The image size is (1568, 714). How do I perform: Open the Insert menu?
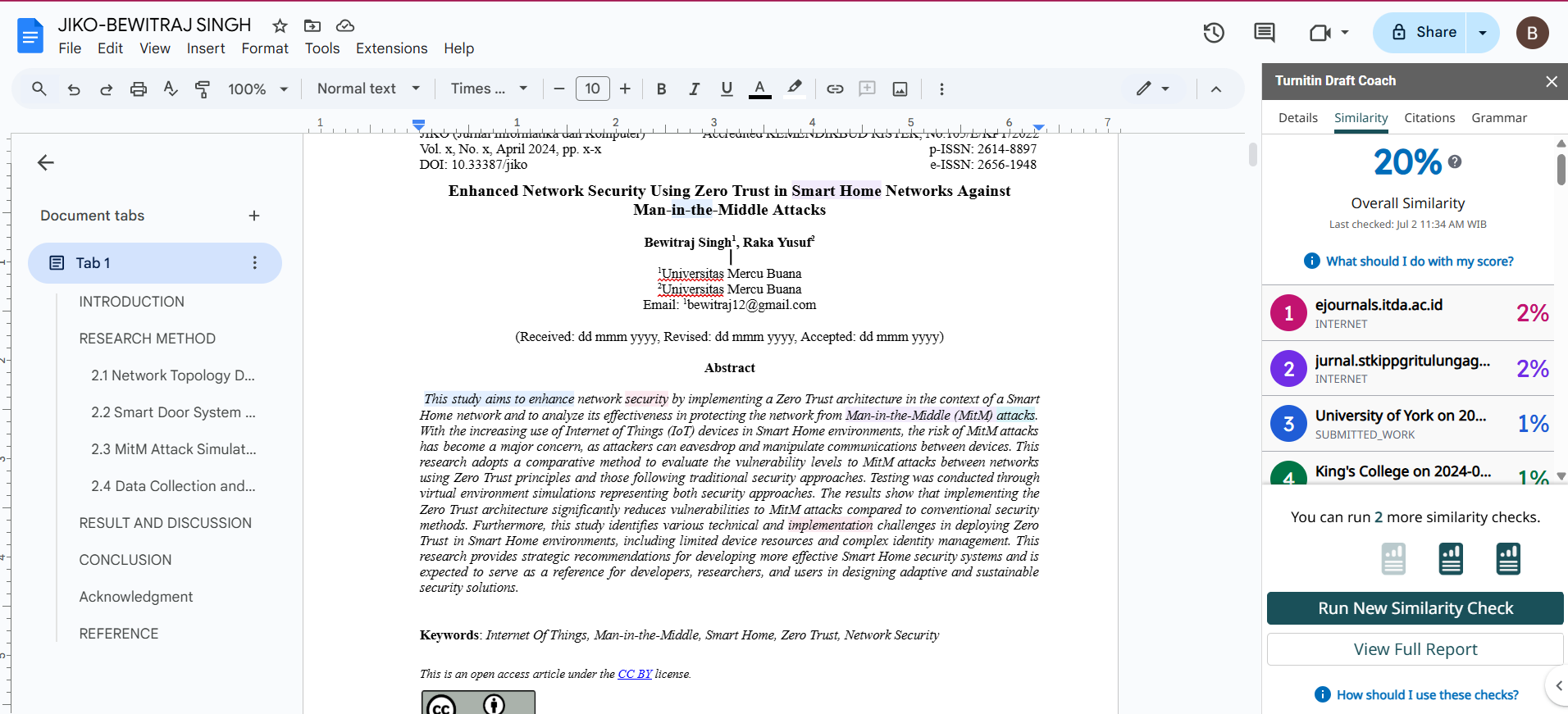[206, 48]
